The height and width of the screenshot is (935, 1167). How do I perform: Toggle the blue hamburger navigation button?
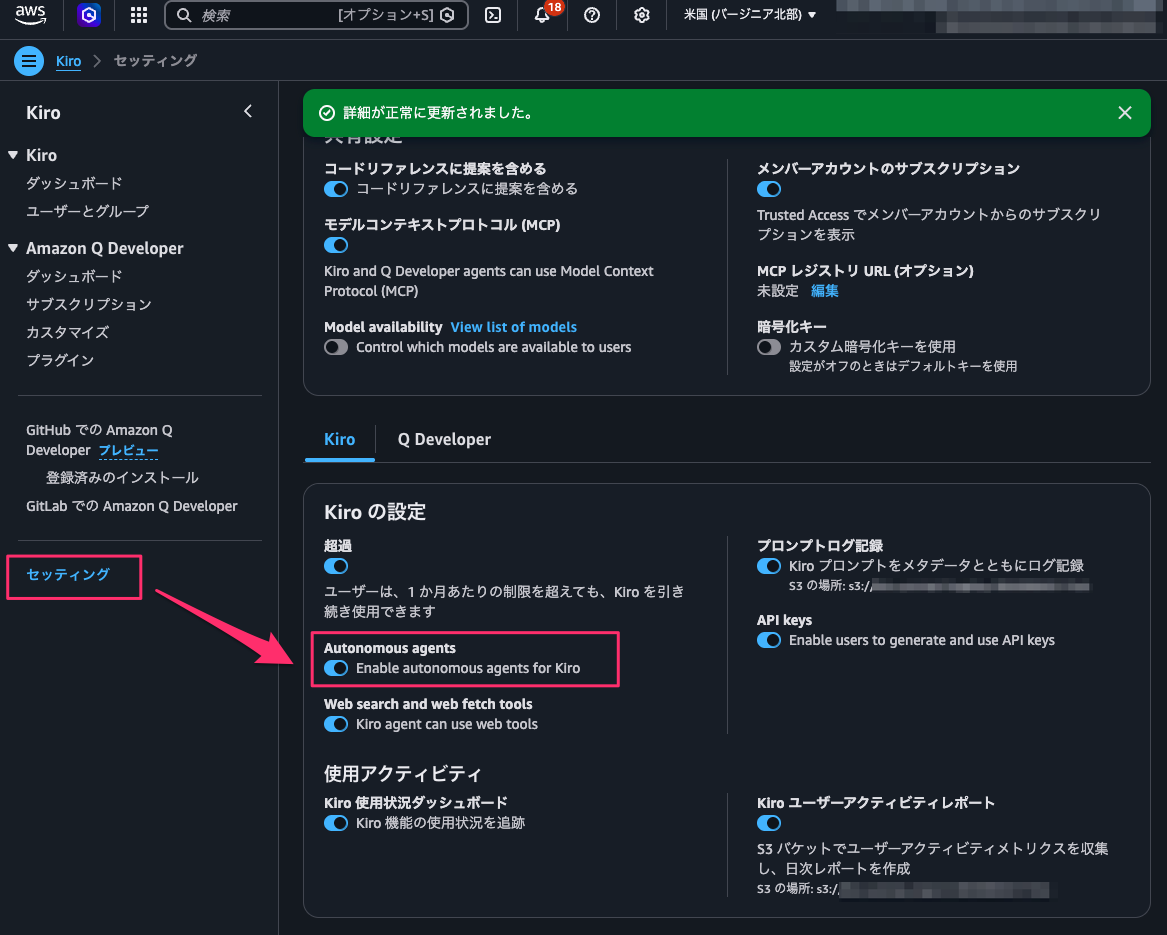tap(29, 61)
